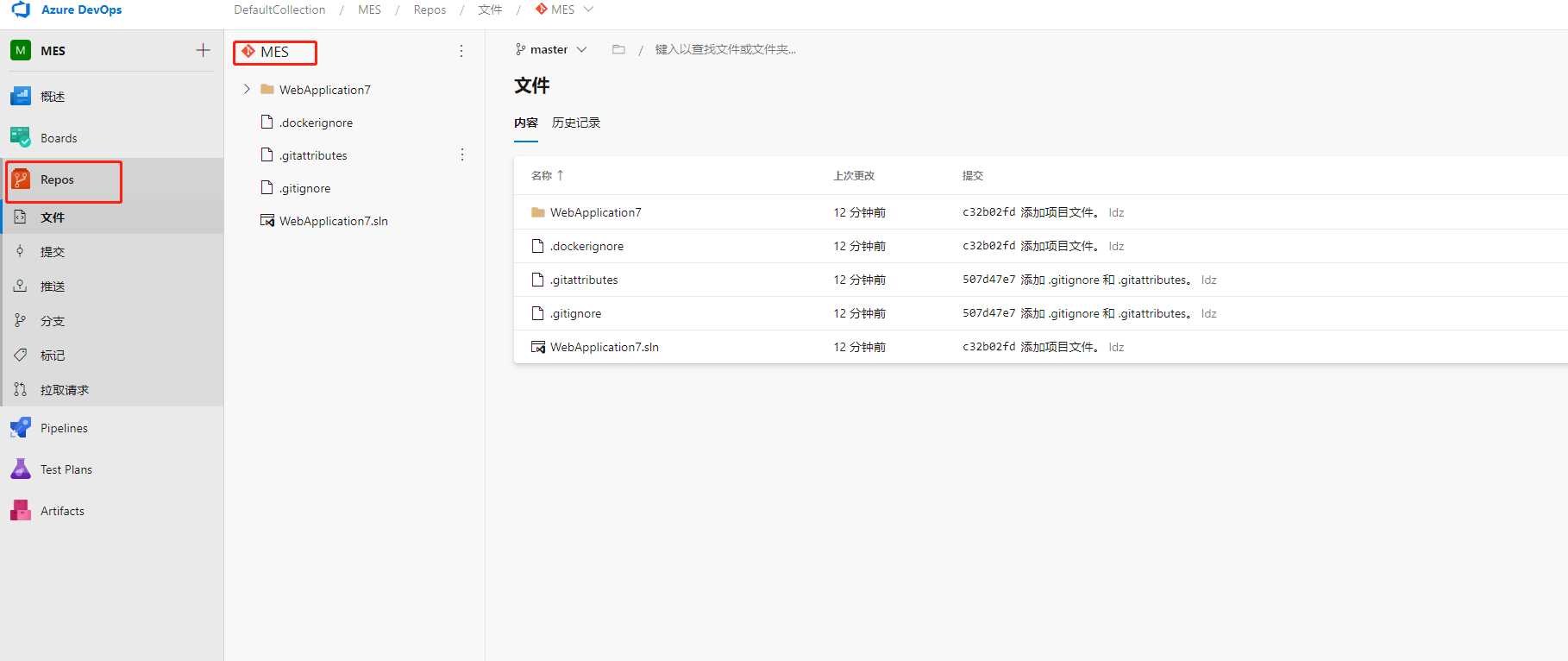
Task: Open the Repos icon in sidebar
Action: click(21, 179)
